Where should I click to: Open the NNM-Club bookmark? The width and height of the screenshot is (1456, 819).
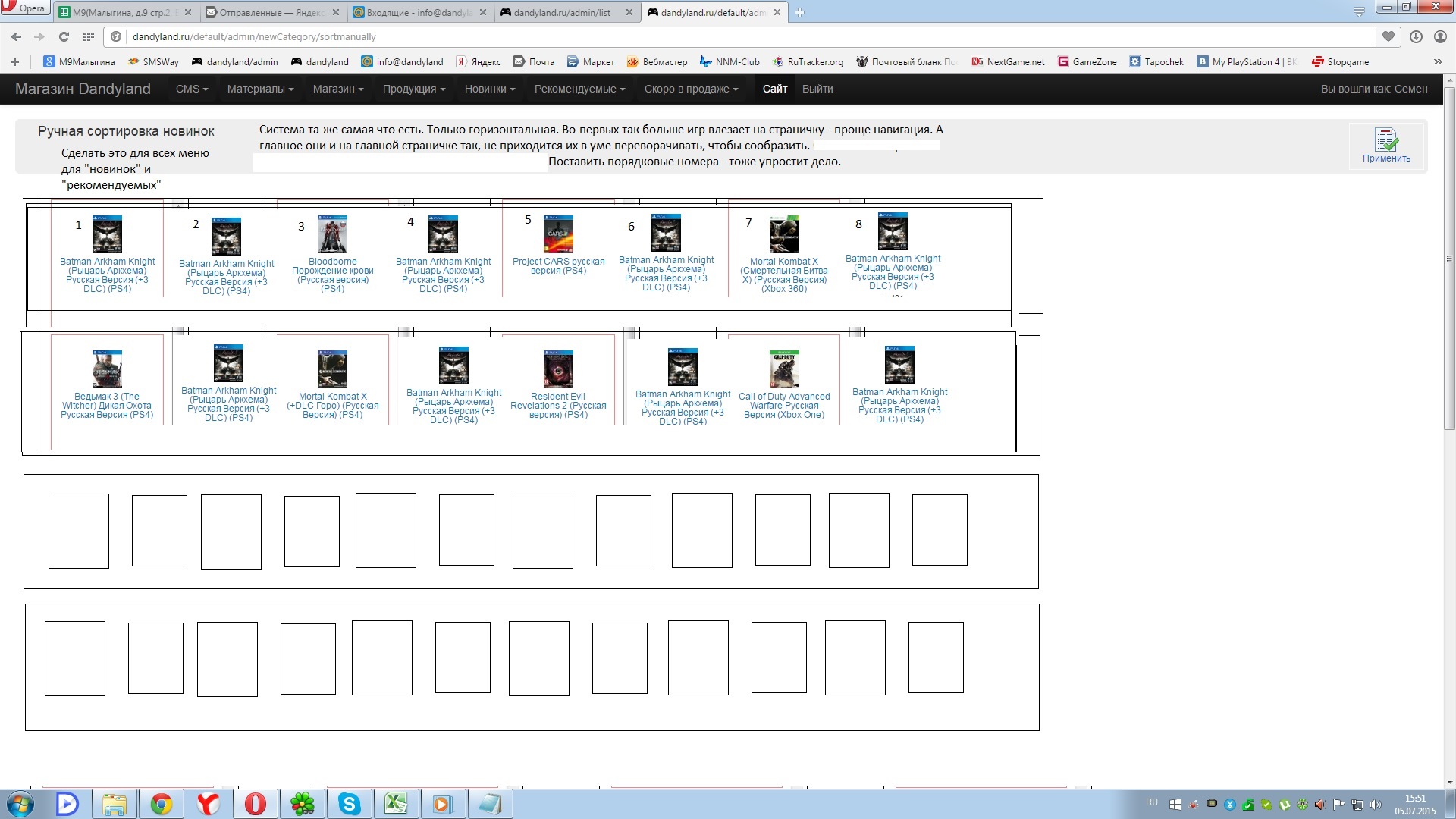click(730, 62)
